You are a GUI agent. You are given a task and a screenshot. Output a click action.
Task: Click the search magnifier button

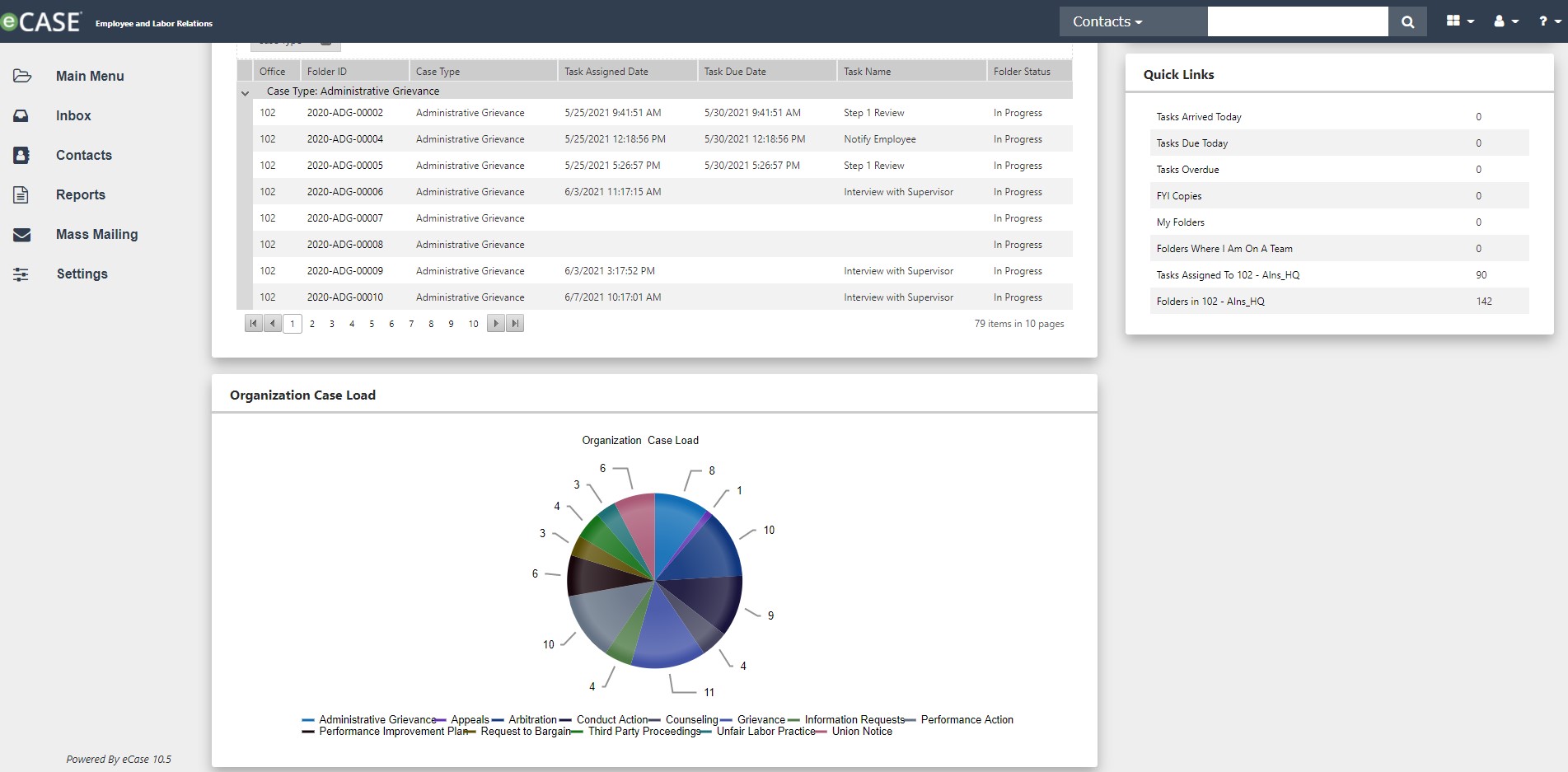[1407, 21]
